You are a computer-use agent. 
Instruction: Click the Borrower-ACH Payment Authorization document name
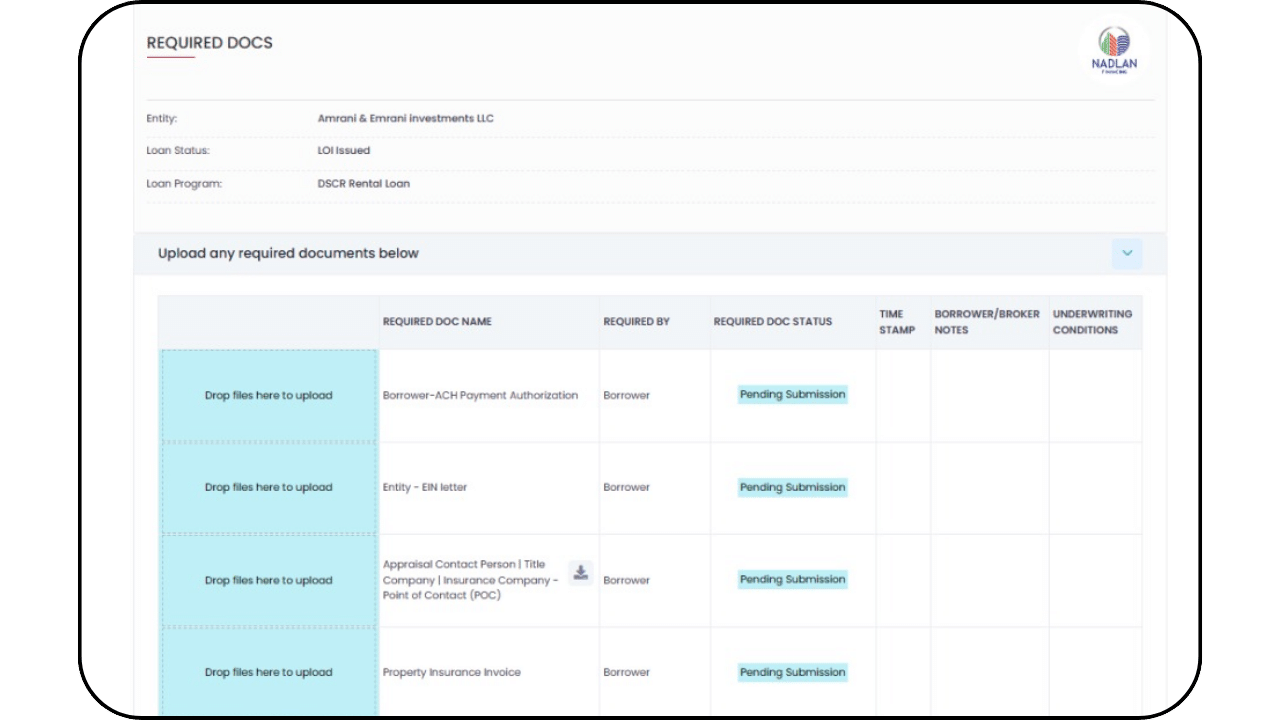tap(480, 395)
